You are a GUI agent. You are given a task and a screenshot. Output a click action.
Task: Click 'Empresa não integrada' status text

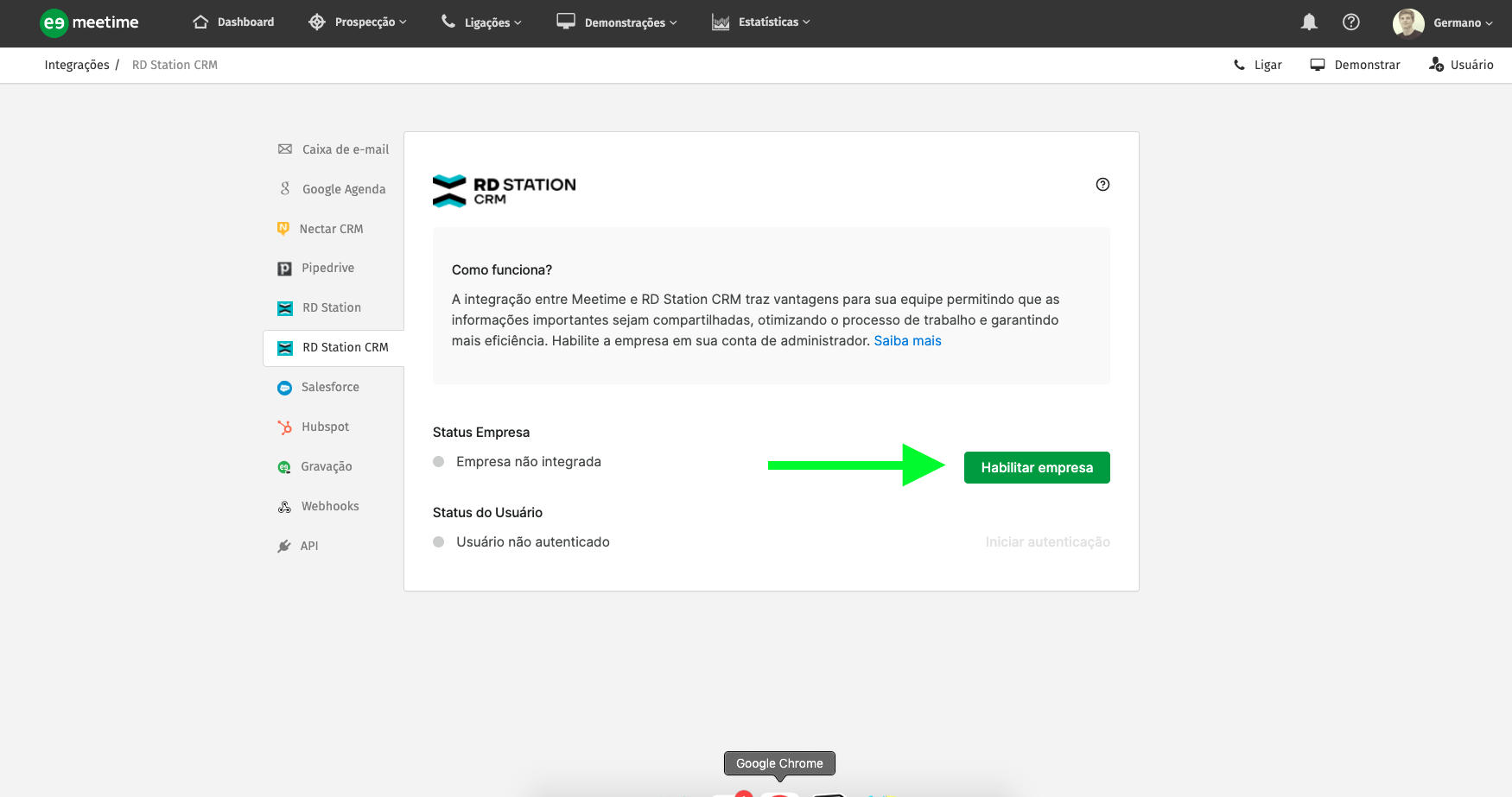pyautogui.click(x=528, y=462)
